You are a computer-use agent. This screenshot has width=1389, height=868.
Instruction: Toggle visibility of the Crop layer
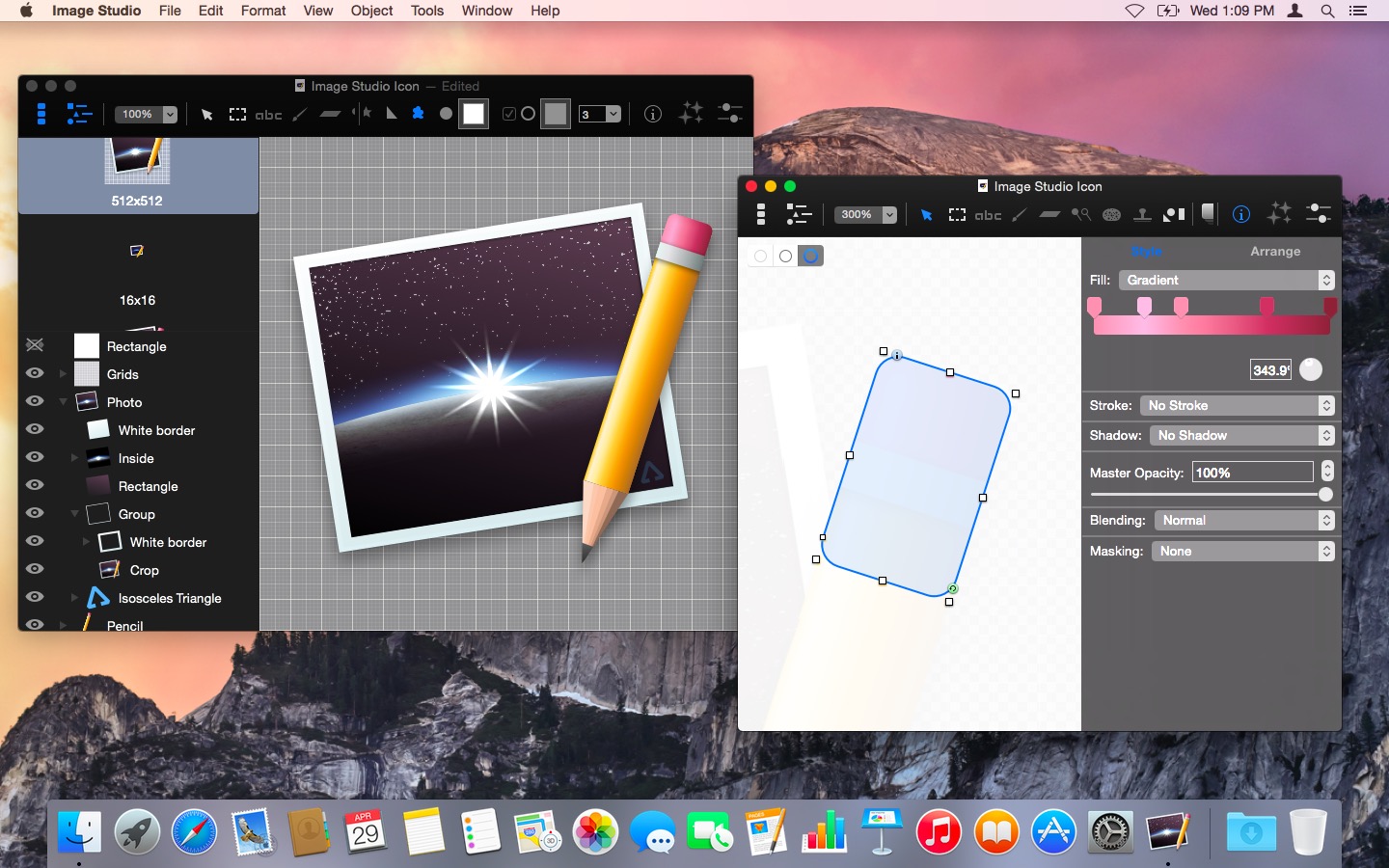click(35, 569)
